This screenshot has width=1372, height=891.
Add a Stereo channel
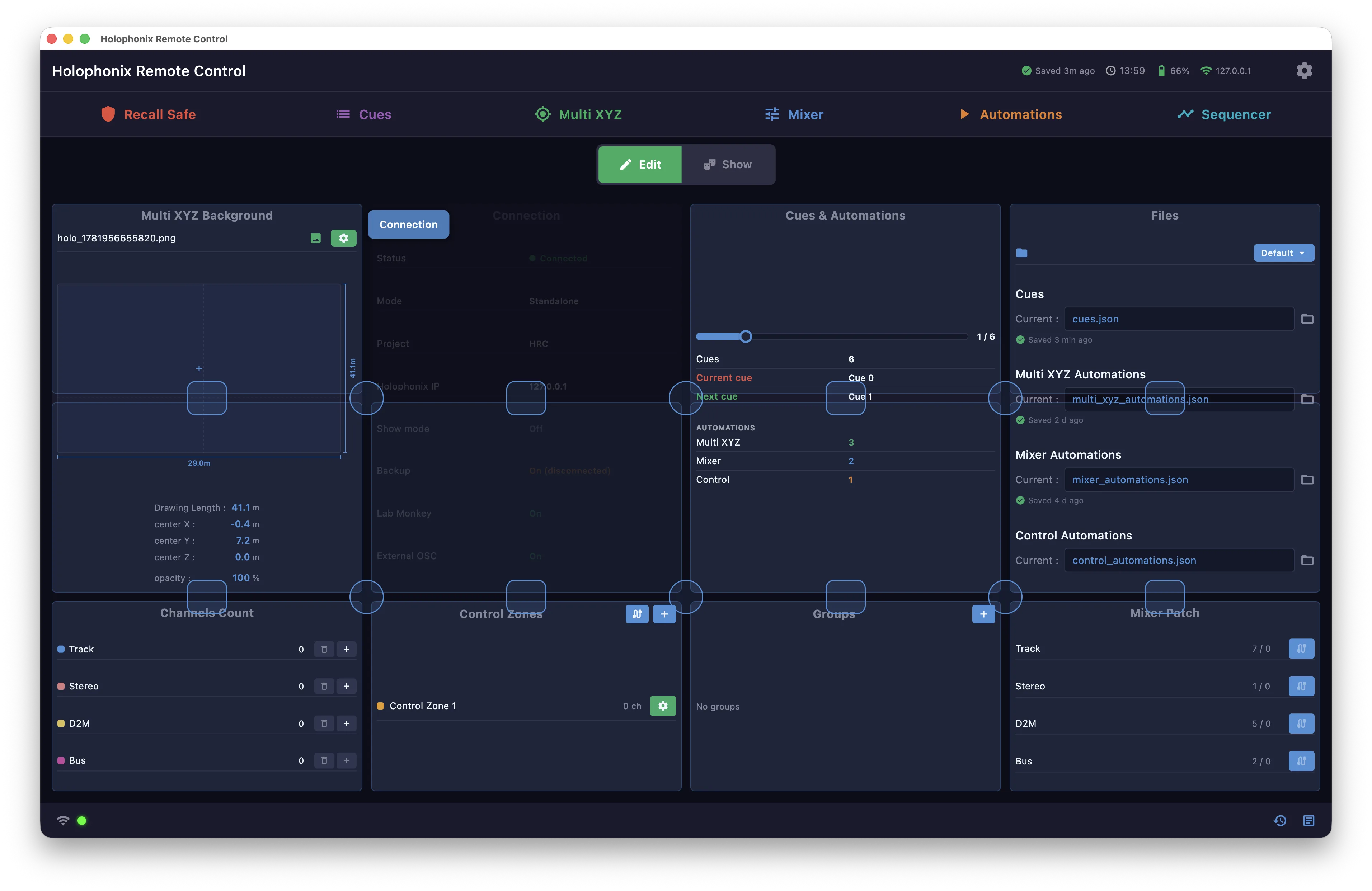(347, 686)
